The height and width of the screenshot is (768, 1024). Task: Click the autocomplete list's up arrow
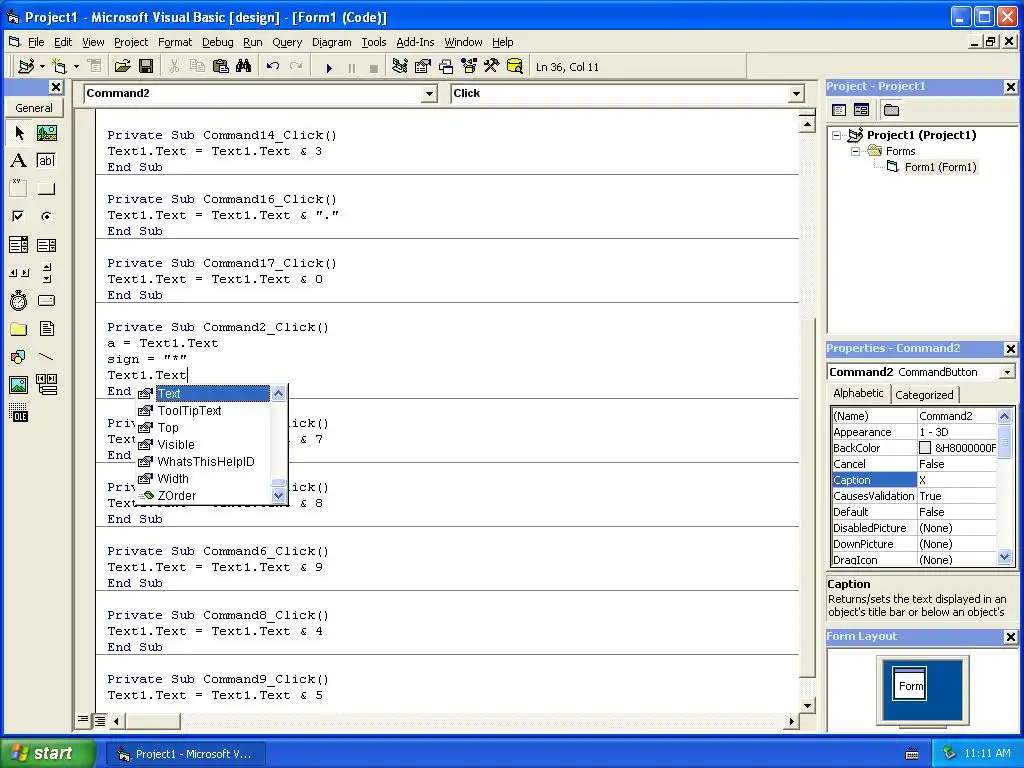click(x=278, y=393)
